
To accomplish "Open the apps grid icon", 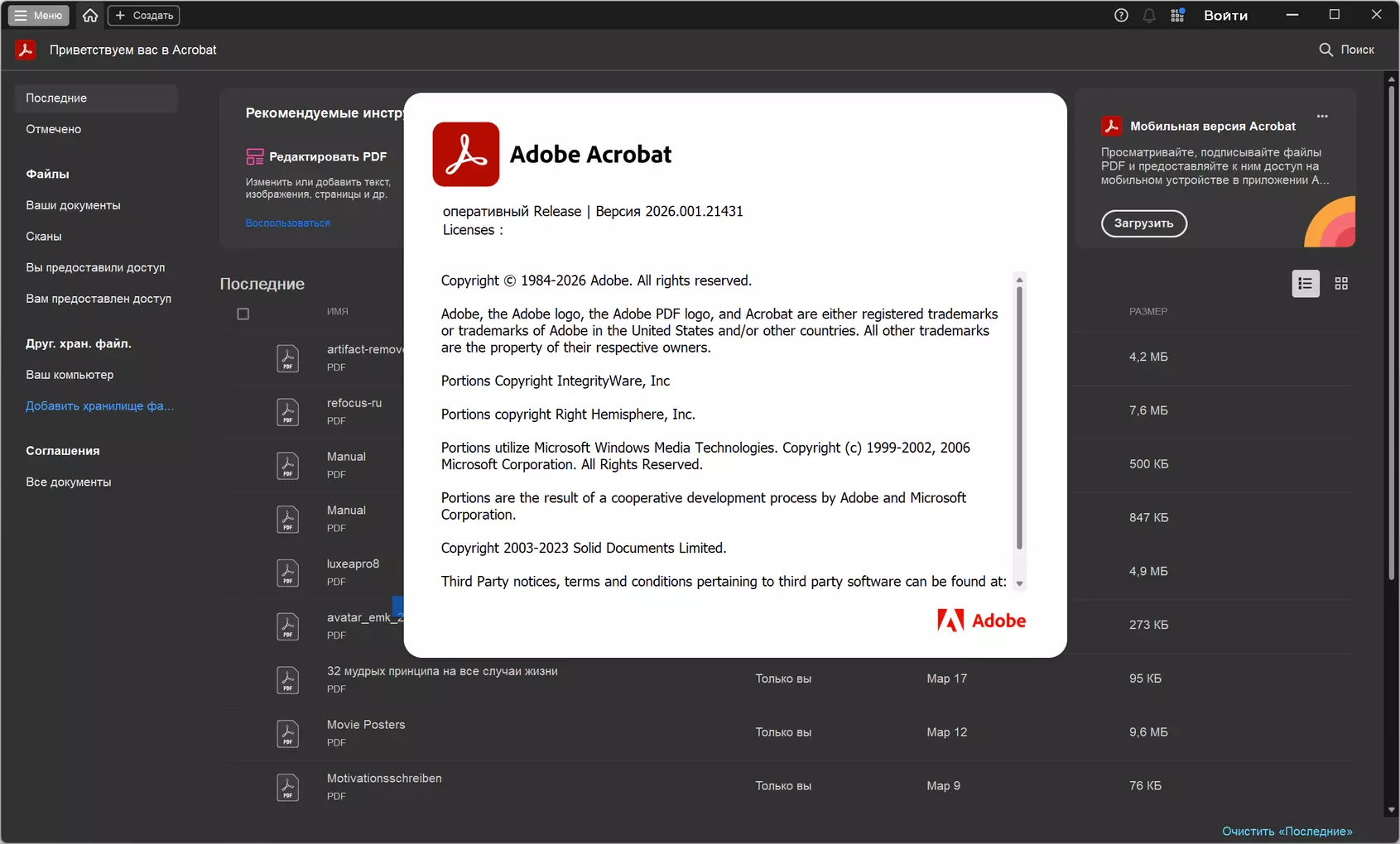I will point(1177,15).
